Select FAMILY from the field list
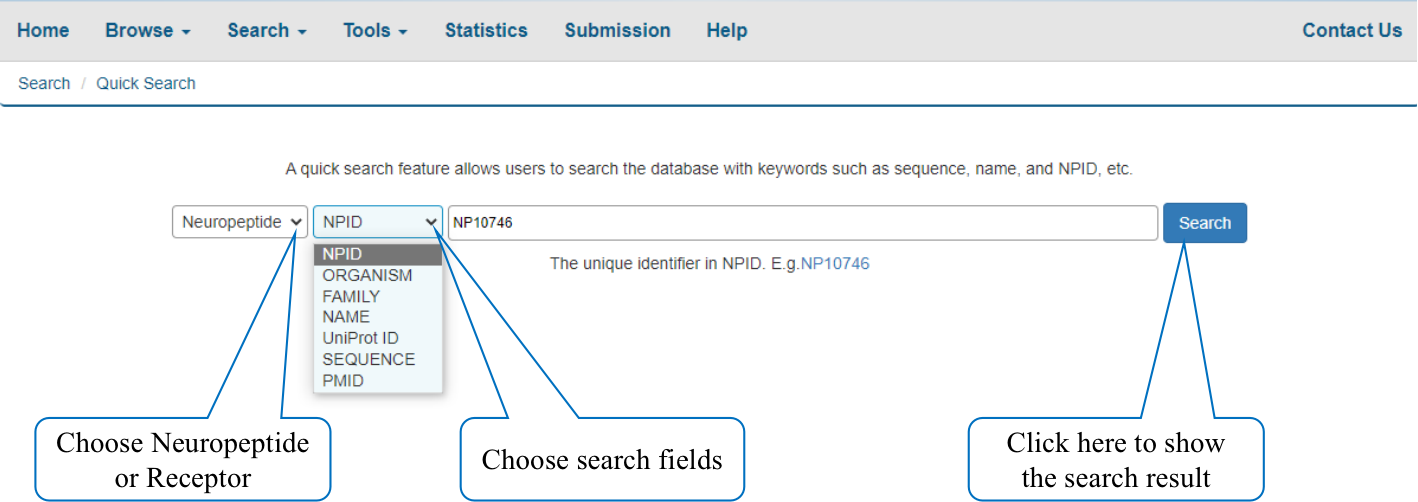Image resolution: width=1418 pixels, height=502 pixels. coord(351,296)
